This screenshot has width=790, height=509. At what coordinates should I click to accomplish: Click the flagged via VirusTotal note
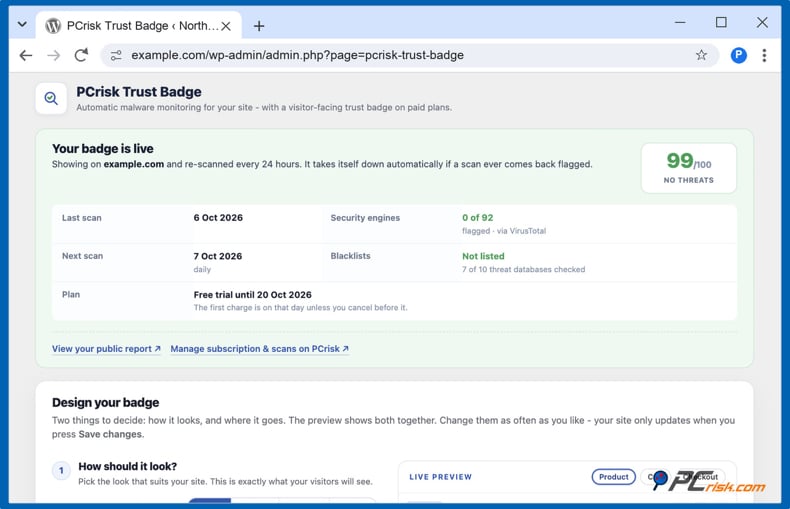pos(504,231)
